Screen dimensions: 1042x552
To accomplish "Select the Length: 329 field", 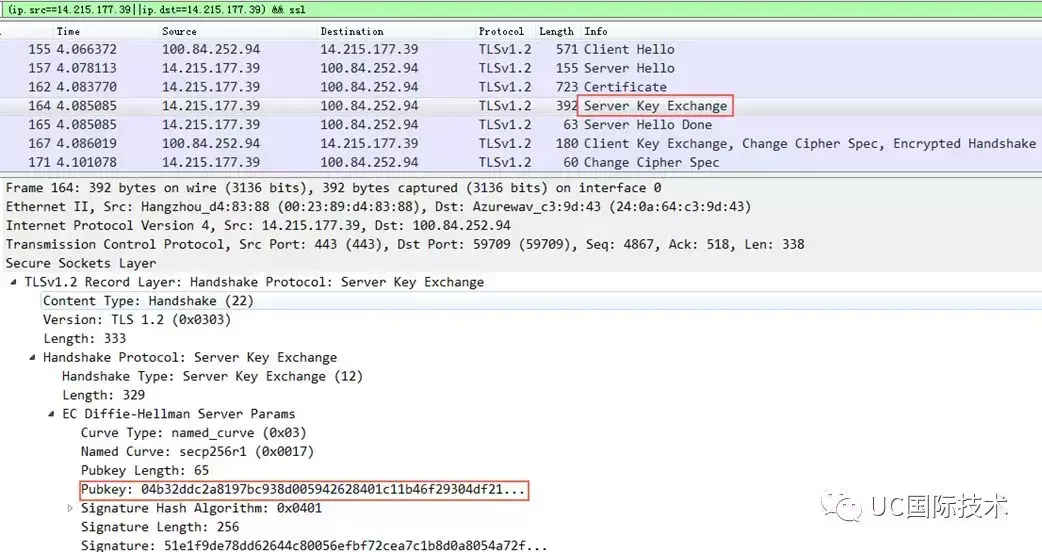I will point(103,395).
